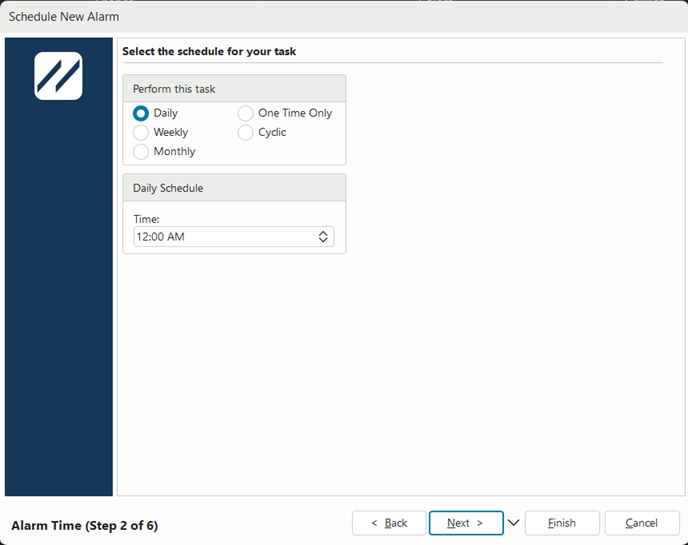Click the double-slash logo in sidebar
Viewport: 688px width, 545px height.
click(x=58, y=76)
